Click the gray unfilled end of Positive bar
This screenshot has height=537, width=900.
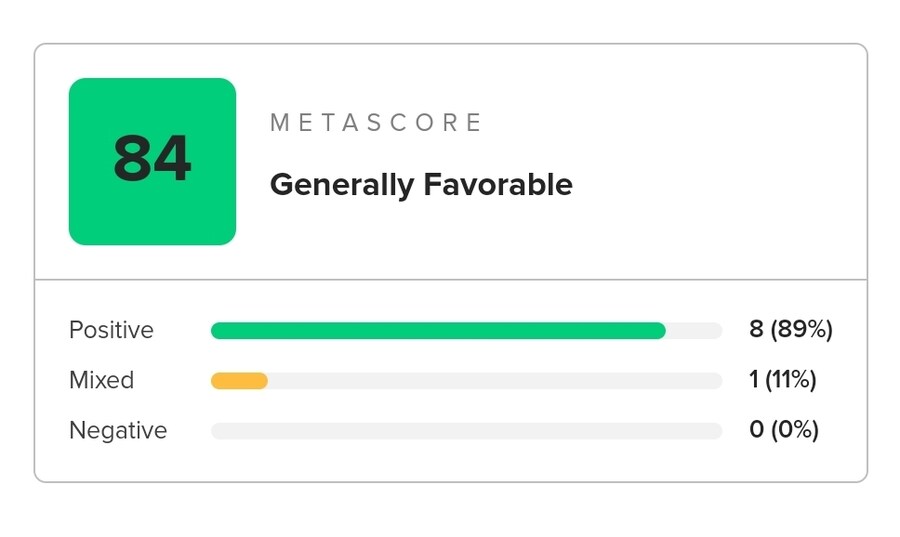pyautogui.click(x=694, y=331)
